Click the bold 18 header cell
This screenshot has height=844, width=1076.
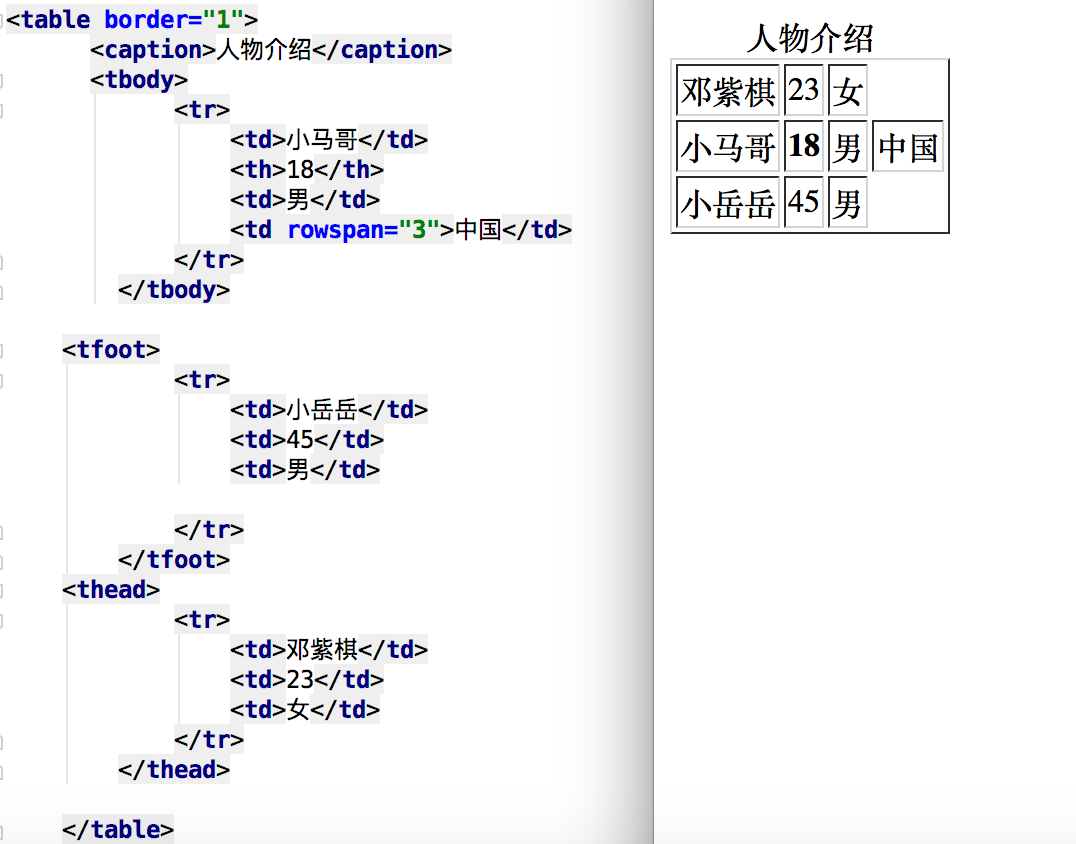click(x=803, y=147)
